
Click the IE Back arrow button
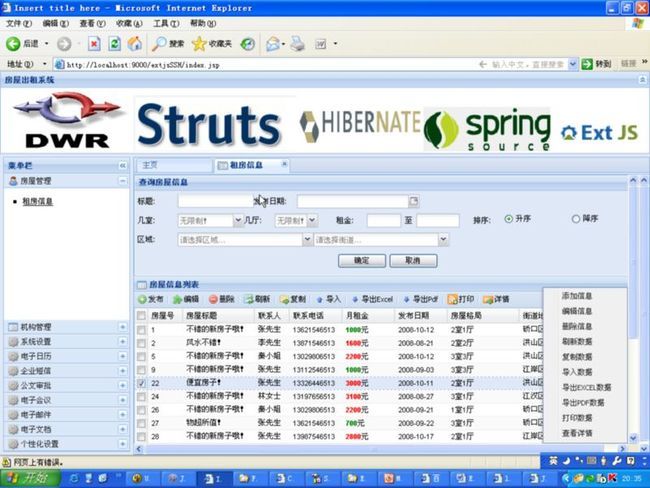[x=13, y=44]
